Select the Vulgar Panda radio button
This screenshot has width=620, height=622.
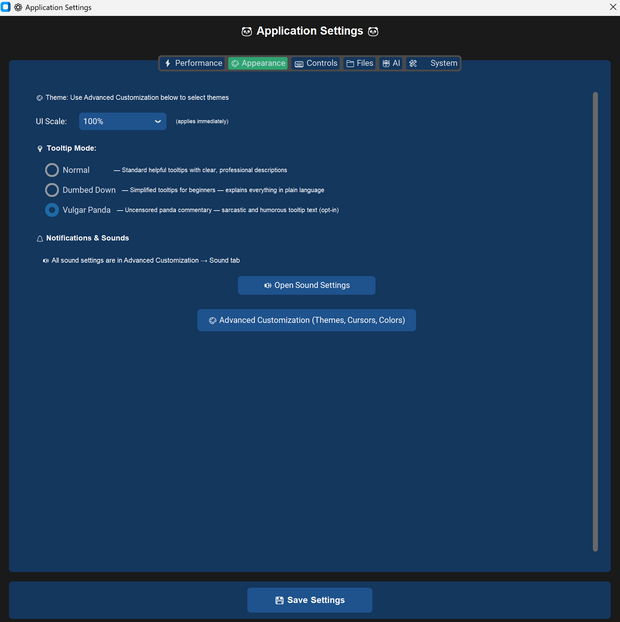point(52,210)
